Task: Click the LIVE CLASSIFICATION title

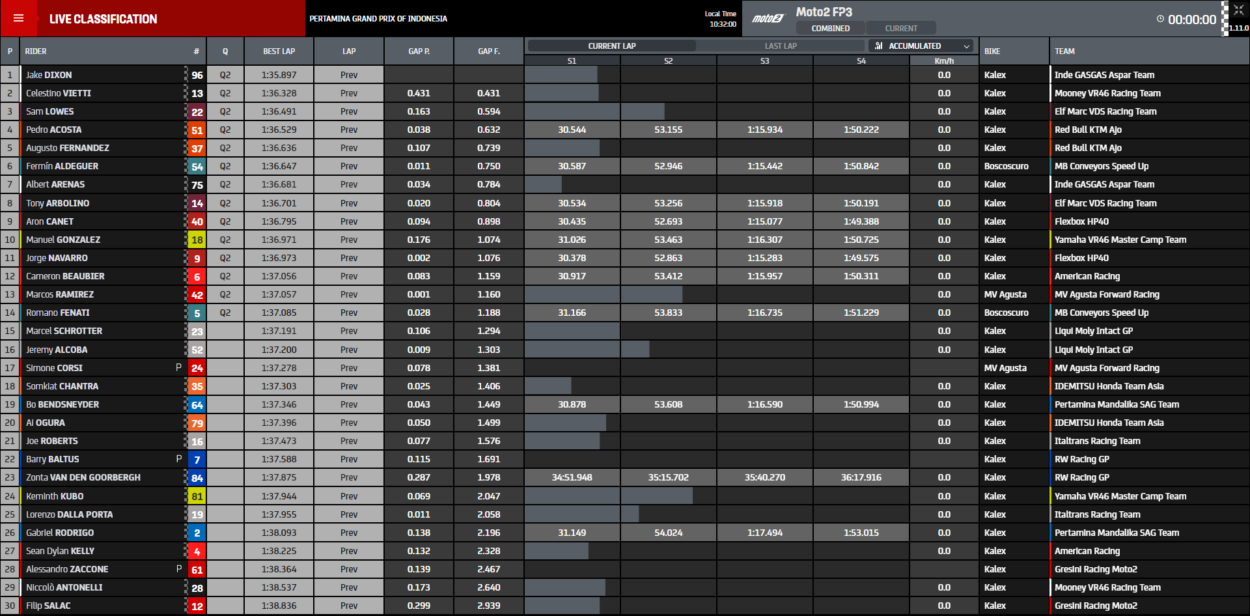Action: tap(103, 19)
